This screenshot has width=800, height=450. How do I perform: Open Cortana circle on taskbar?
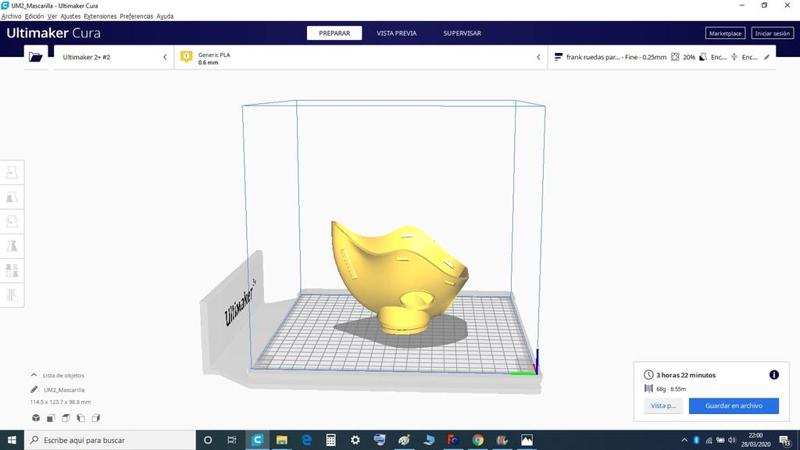[x=208, y=440]
